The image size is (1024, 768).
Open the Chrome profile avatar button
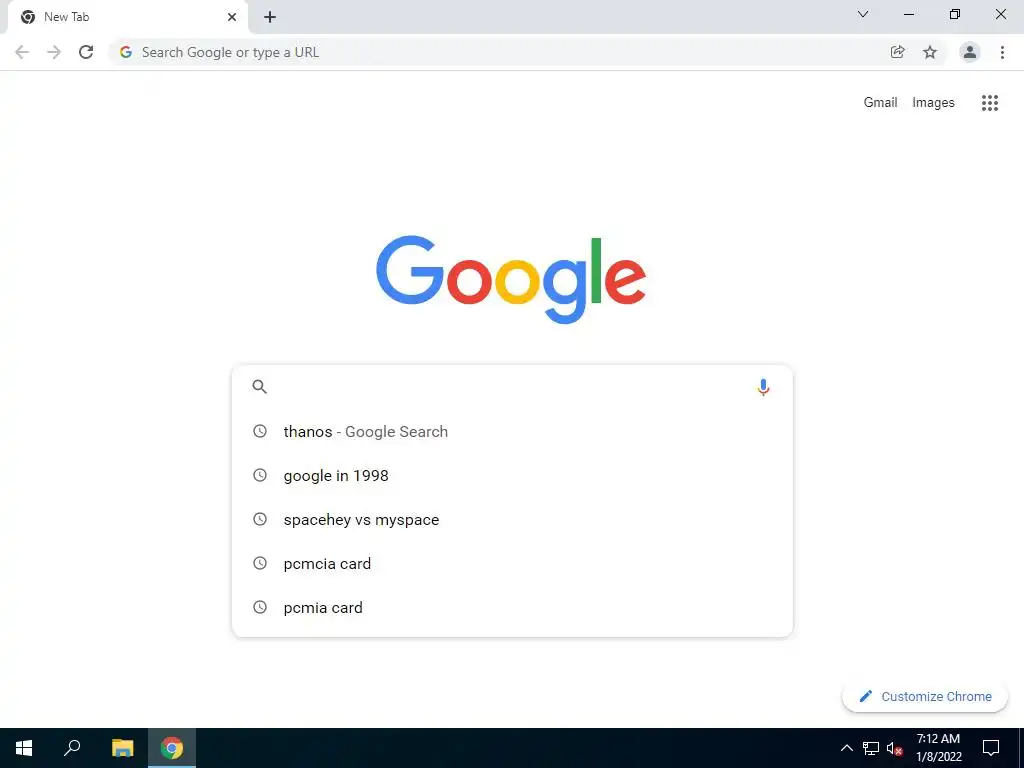(970, 52)
